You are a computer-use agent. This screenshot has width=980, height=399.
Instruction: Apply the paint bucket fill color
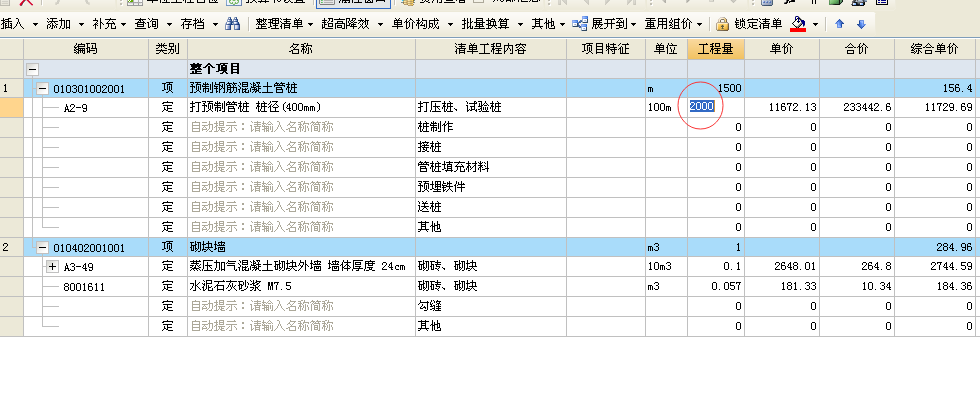click(x=798, y=24)
